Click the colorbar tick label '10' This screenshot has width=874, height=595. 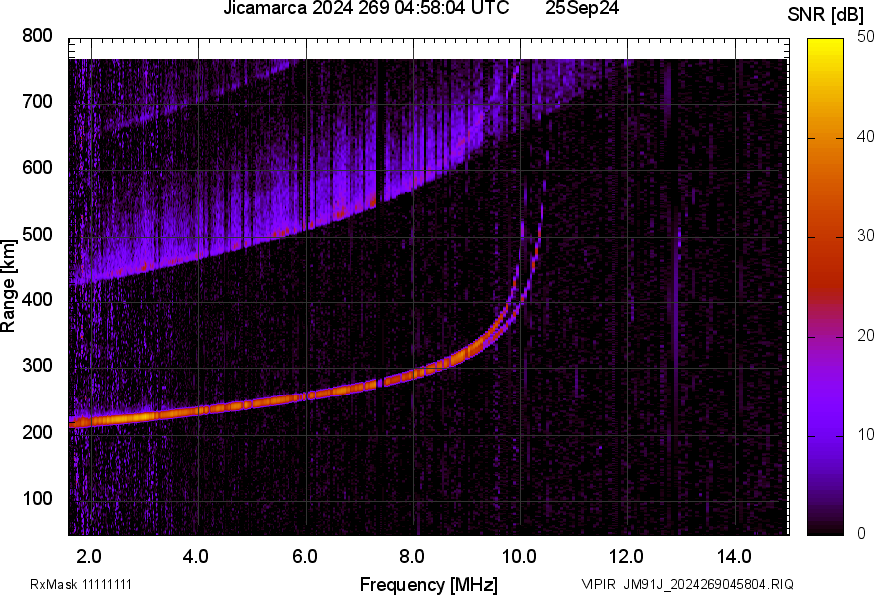(x=865, y=434)
